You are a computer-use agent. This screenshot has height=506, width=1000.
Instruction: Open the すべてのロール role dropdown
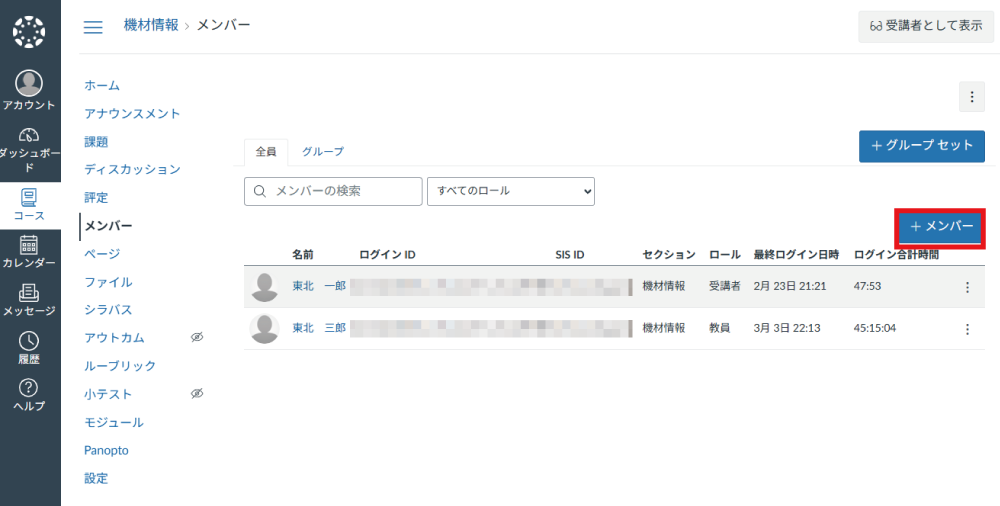click(511, 191)
